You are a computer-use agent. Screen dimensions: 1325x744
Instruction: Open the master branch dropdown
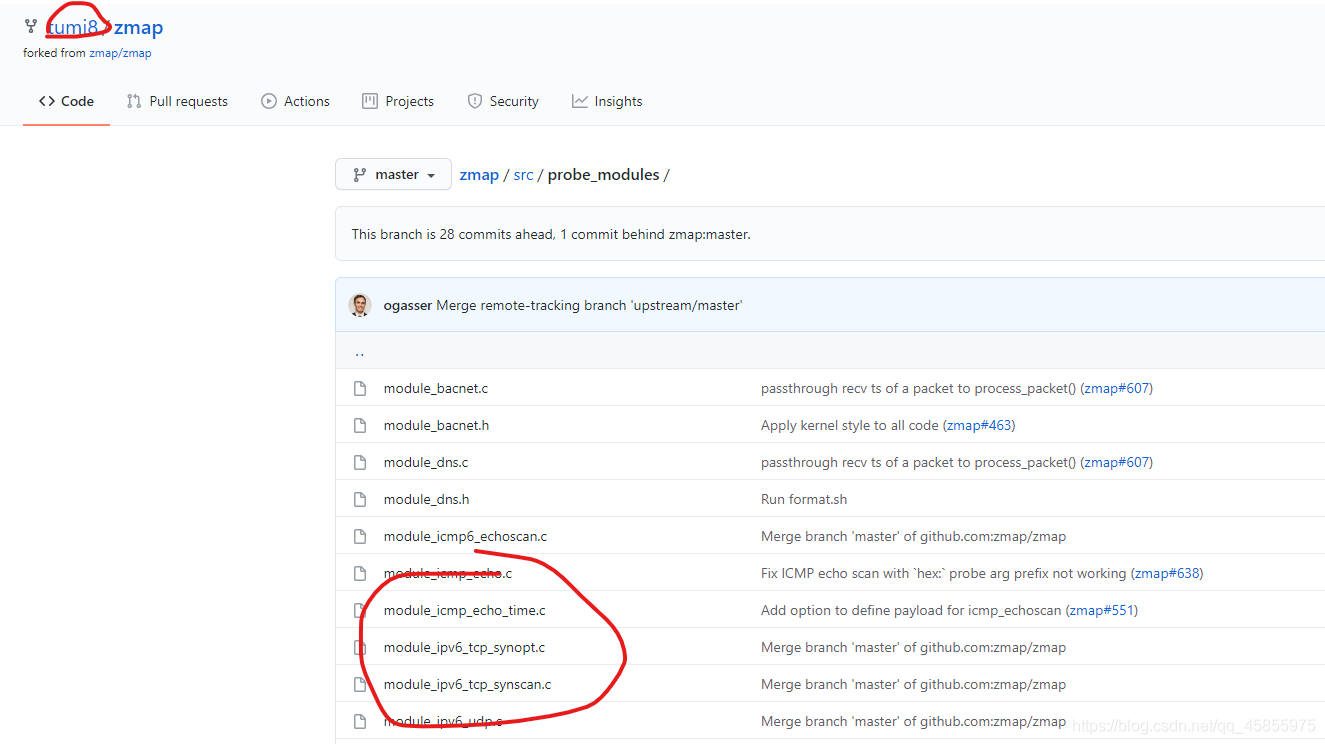[x=393, y=174]
